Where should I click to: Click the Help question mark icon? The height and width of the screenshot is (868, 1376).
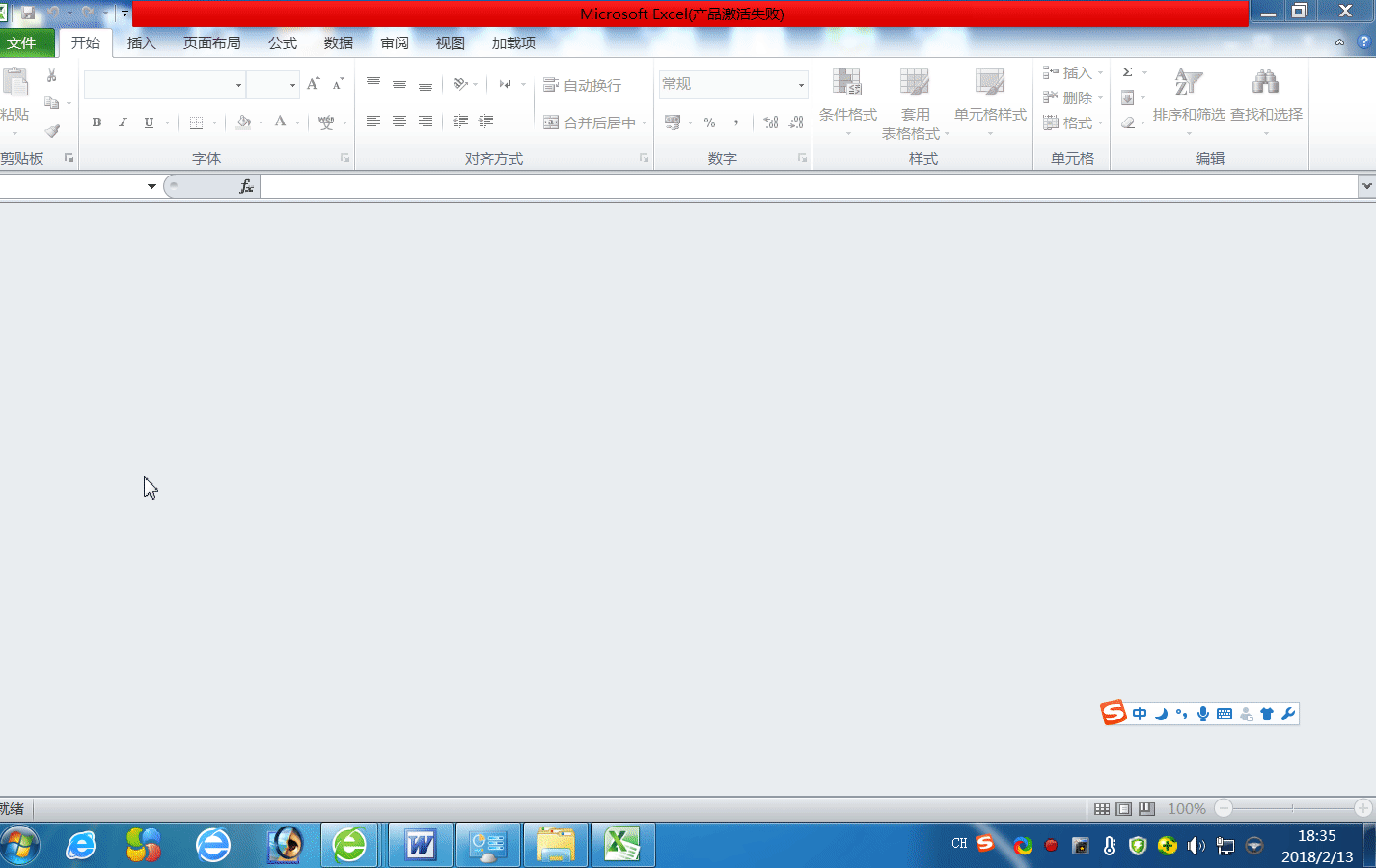pos(1363,42)
